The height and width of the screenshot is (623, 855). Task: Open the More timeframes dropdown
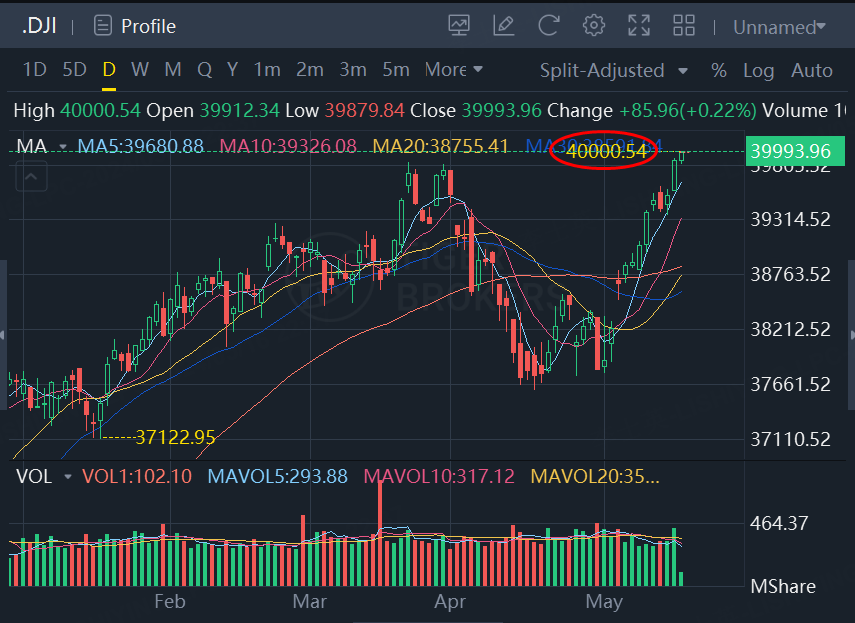454,70
